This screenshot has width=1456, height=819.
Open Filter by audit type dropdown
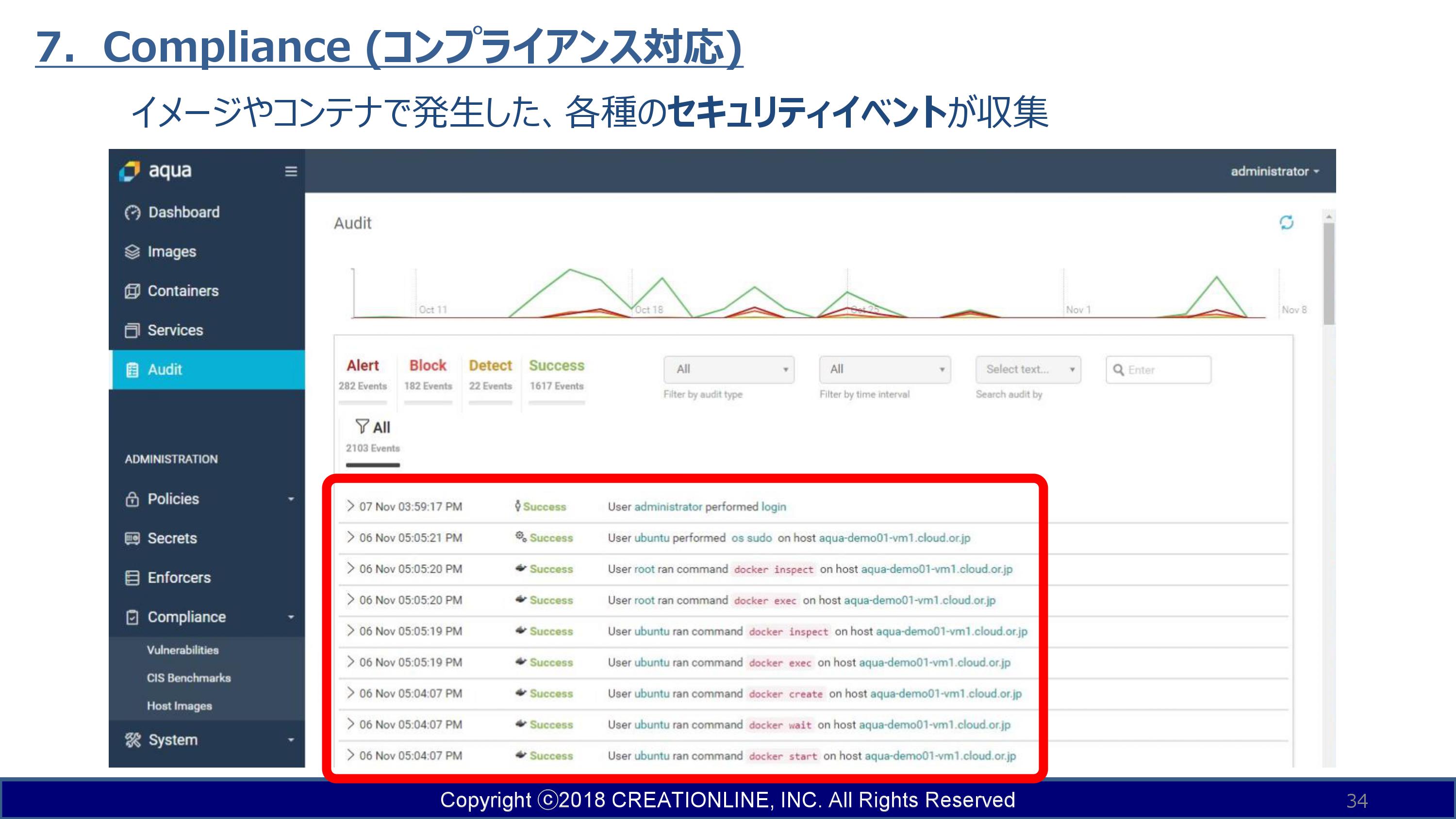point(728,370)
